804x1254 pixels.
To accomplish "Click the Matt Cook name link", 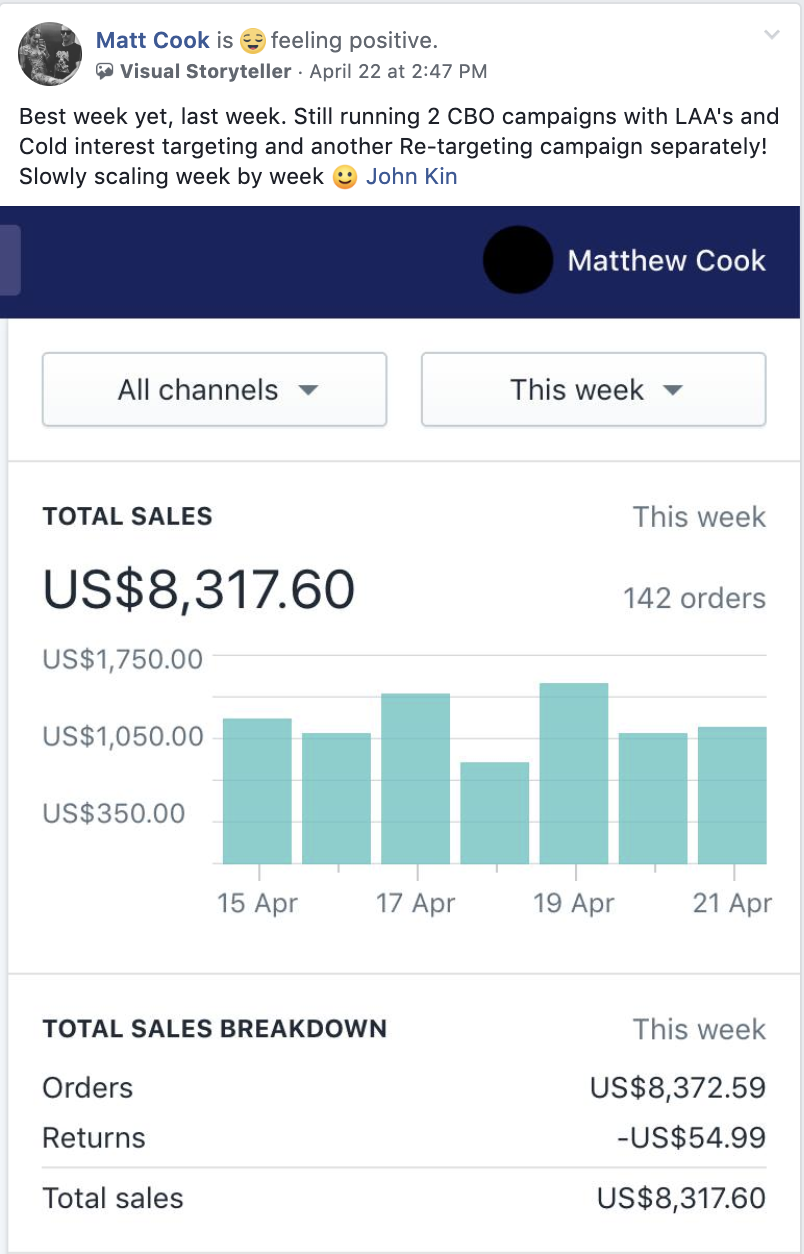I will 152,40.
